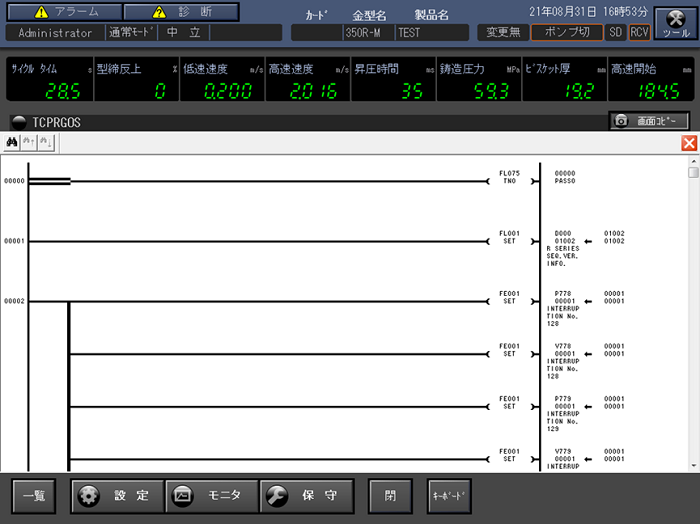
Task: Toggle the SD card indicator
Action: click(616, 32)
